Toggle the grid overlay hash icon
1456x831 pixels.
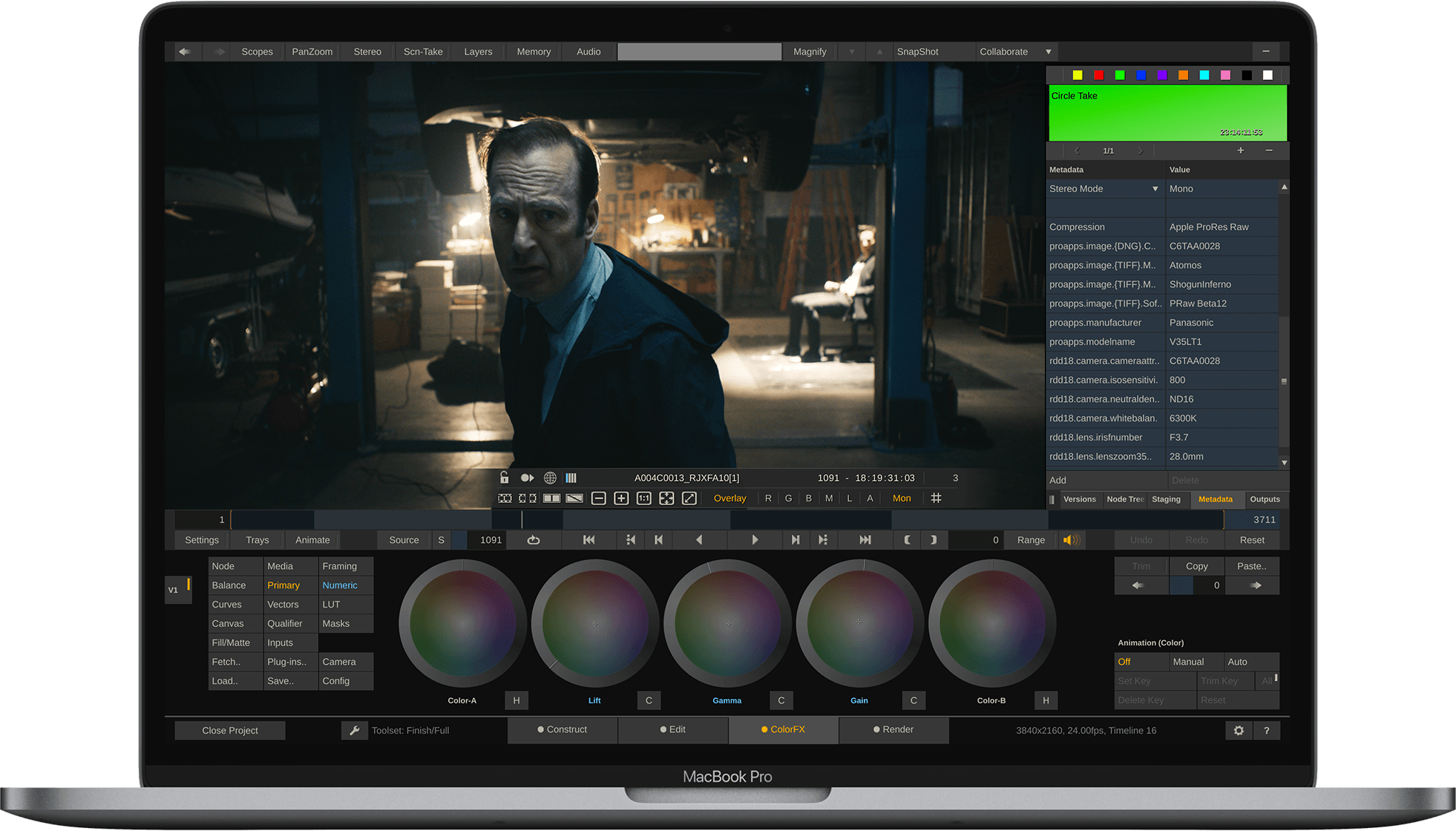[x=937, y=498]
